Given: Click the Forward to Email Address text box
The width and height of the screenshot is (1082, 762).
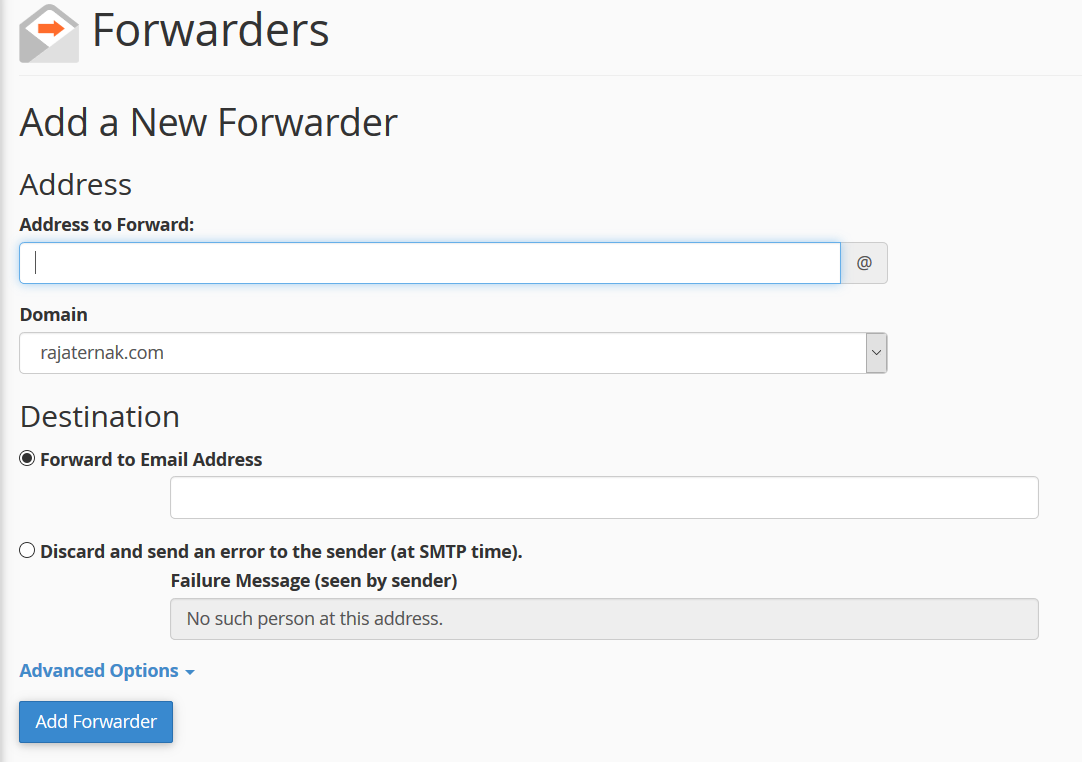Looking at the screenshot, I should click(x=604, y=498).
